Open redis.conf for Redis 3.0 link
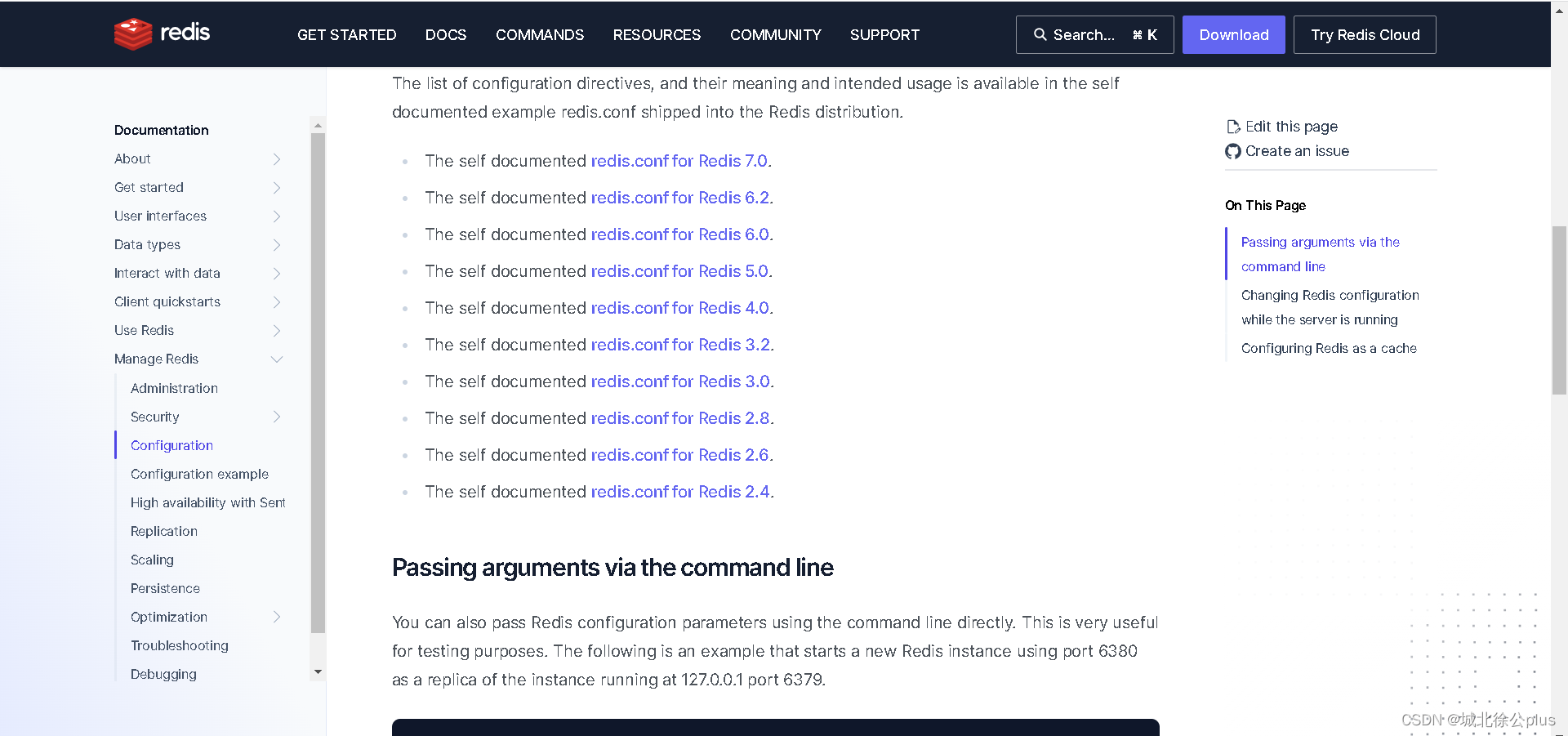This screenshot has height=736, width=1568. point(680,381)
